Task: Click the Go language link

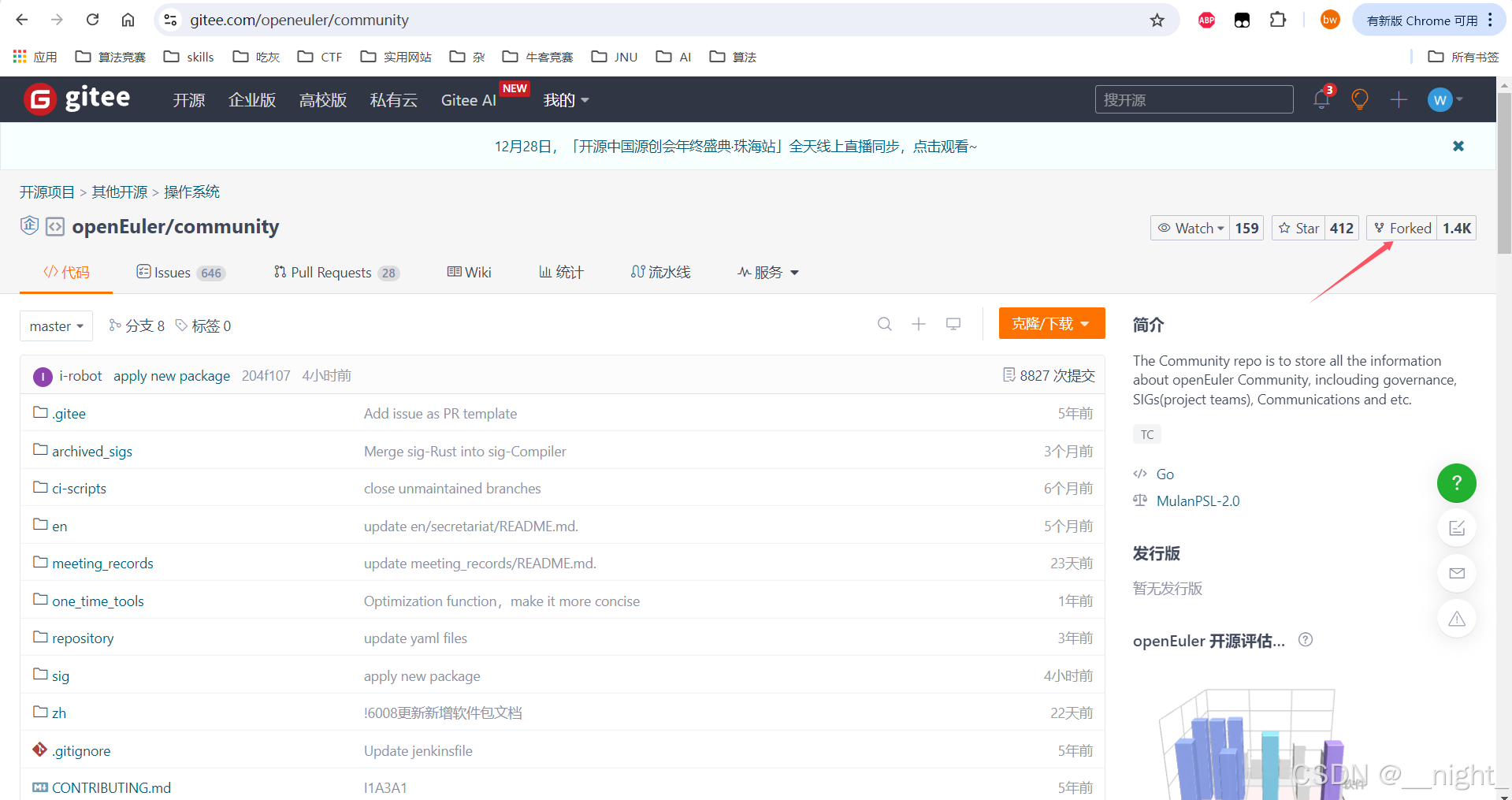Action: pyautogui.click(x=1165, y=474)
